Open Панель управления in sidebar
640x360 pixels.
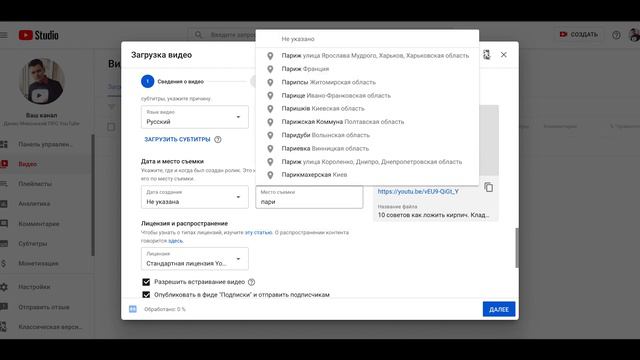pyautogui.click(x=46, y=144)
